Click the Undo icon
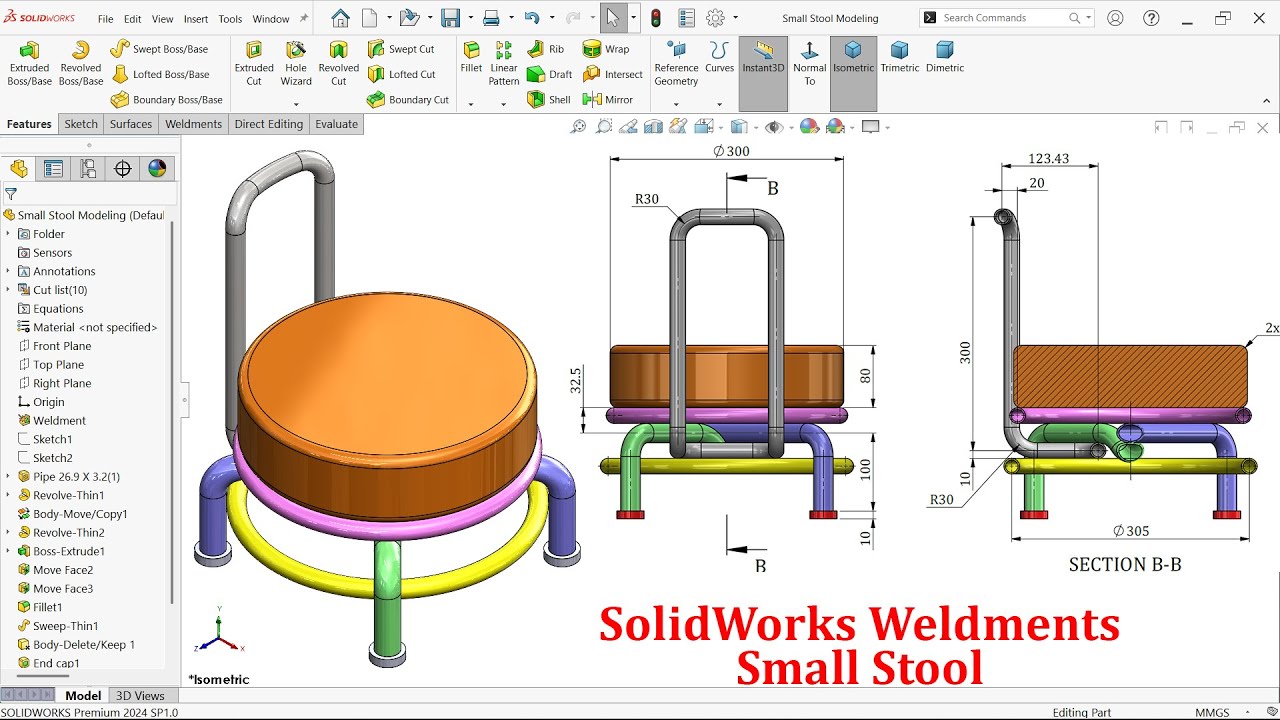Image resolution: width=1280 pixels, height=720 pixels. [532, 18]
